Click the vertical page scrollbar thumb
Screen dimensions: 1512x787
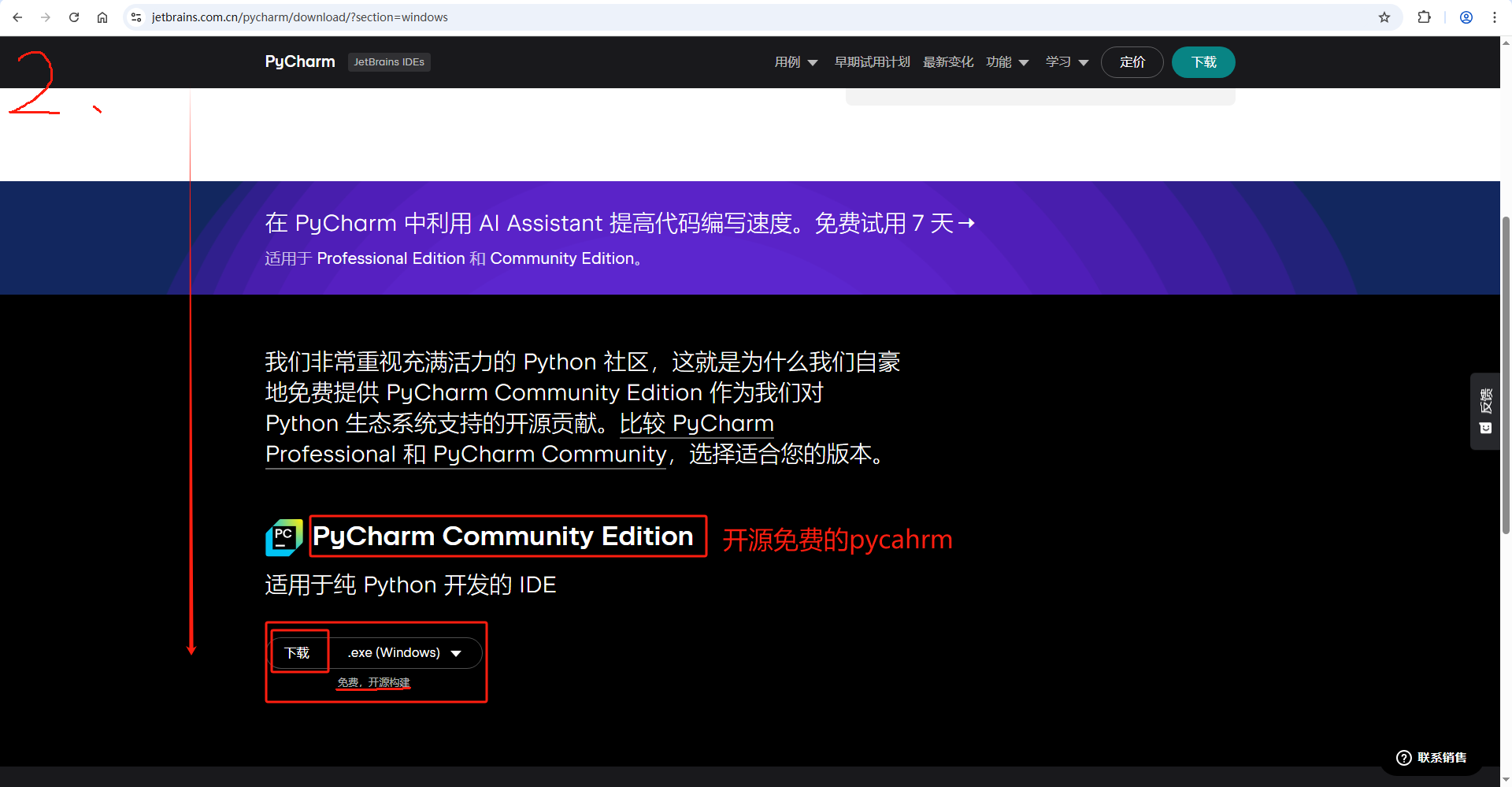click(x=1506, y=375)
